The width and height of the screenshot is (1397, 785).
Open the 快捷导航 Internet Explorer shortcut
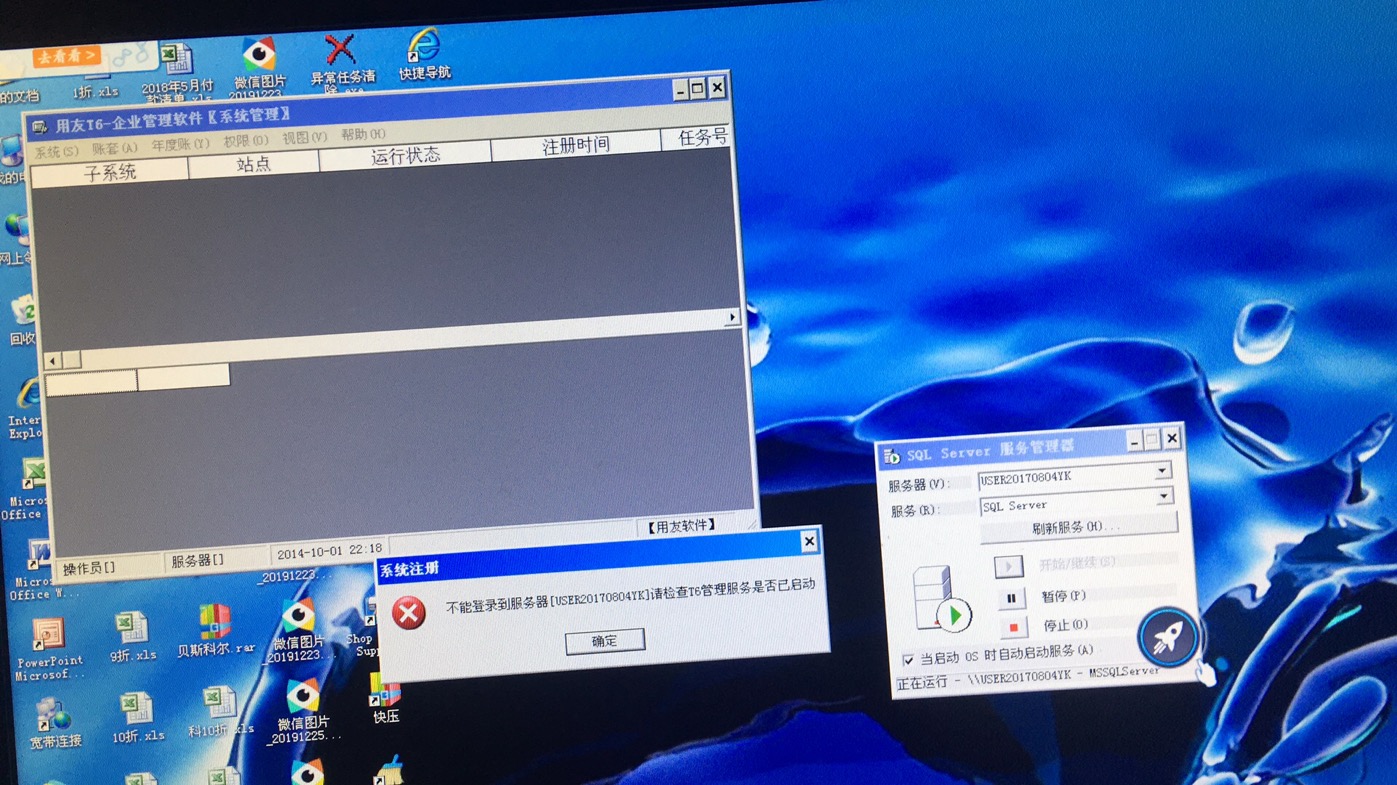424,55
